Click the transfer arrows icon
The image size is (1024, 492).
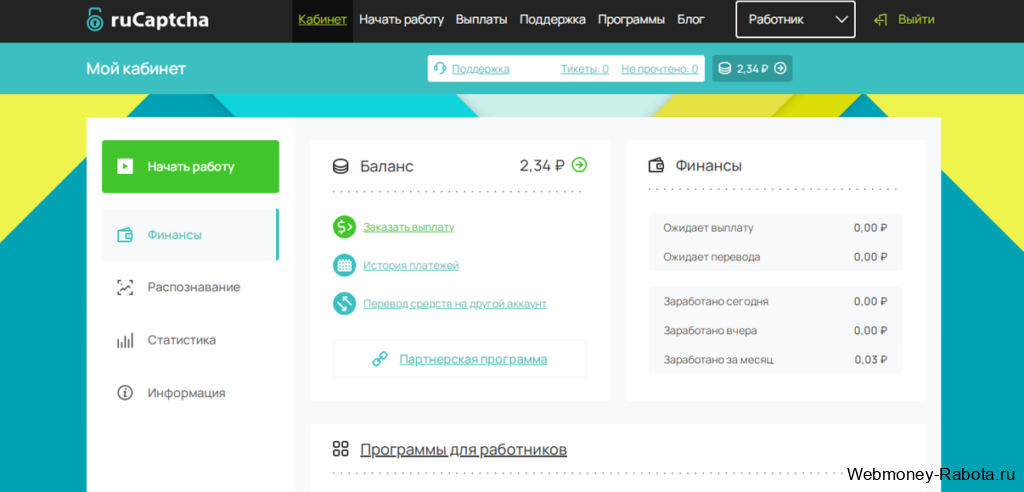coord(344,304)
